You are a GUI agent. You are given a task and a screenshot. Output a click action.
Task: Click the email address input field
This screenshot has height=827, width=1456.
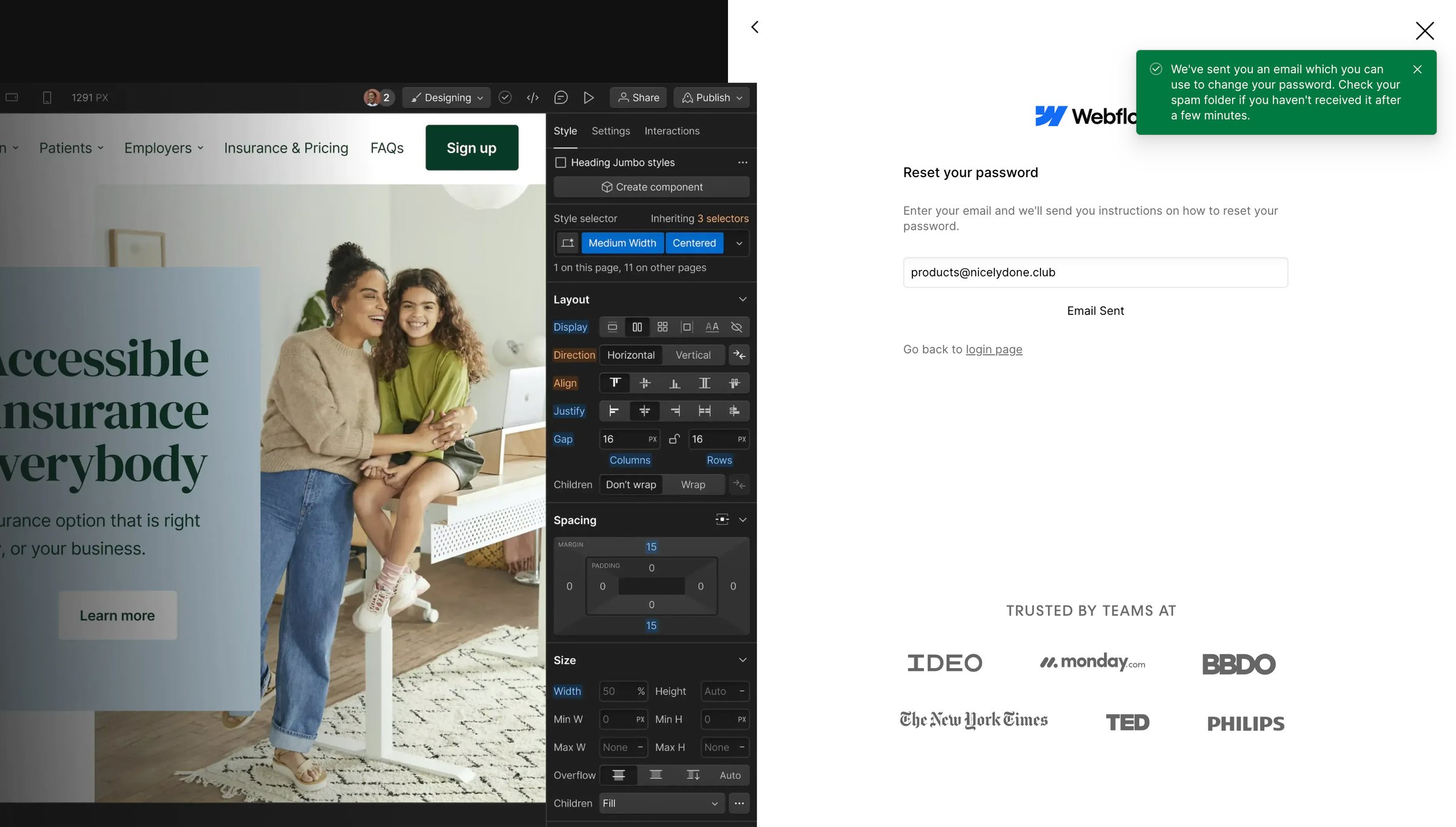[1095, 272]
